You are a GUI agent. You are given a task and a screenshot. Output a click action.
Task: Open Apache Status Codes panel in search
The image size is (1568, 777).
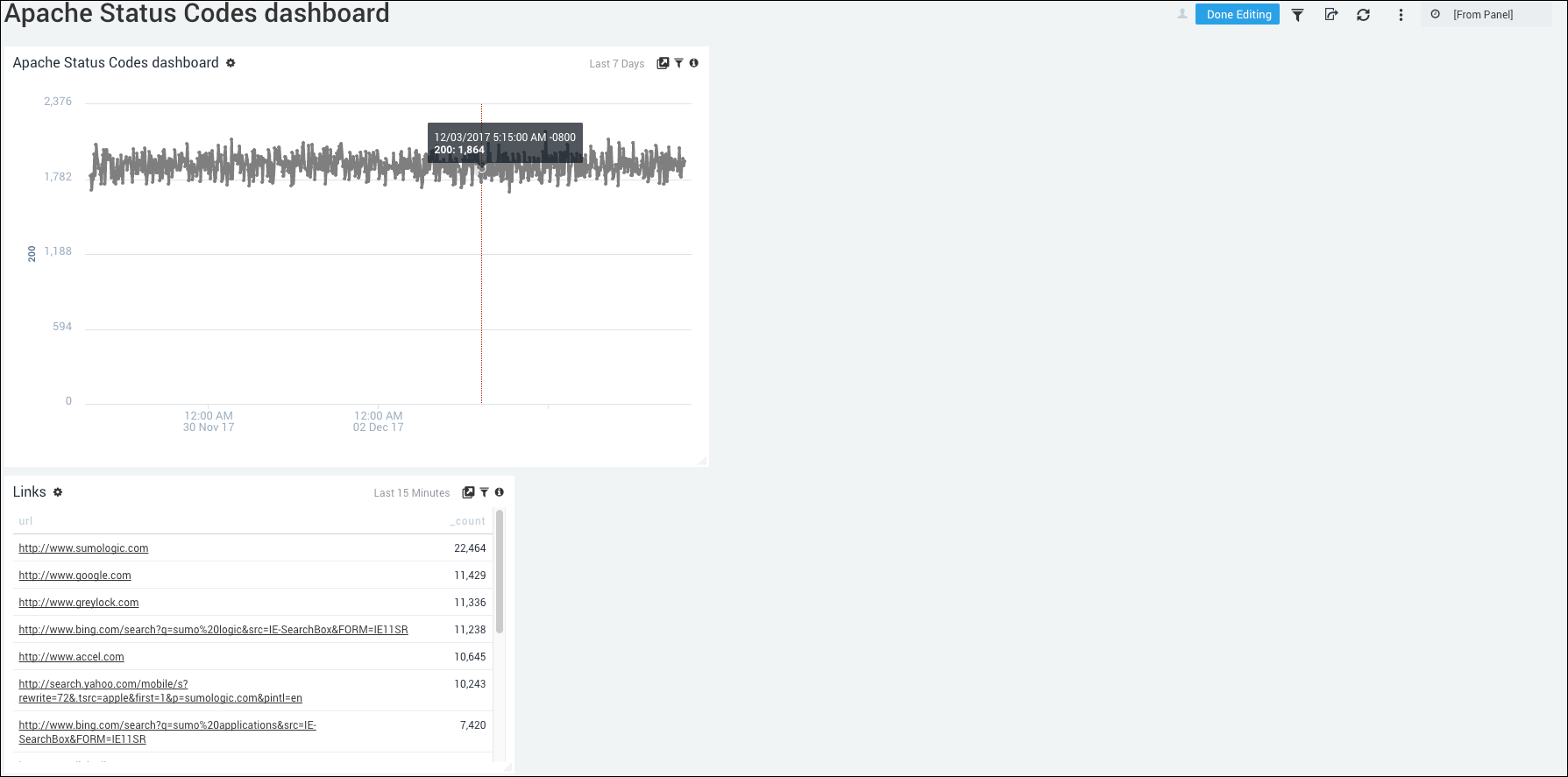tap(663, 63)
